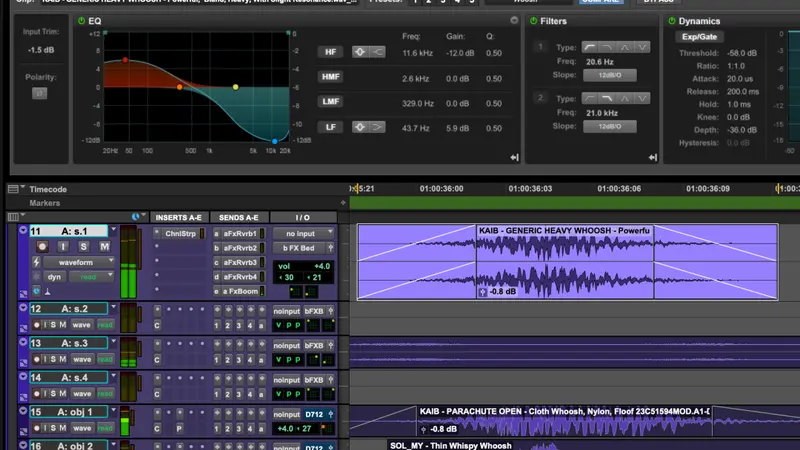Record-enable track 11 A: s.1

pyautogui.click(x=42, y=247)
